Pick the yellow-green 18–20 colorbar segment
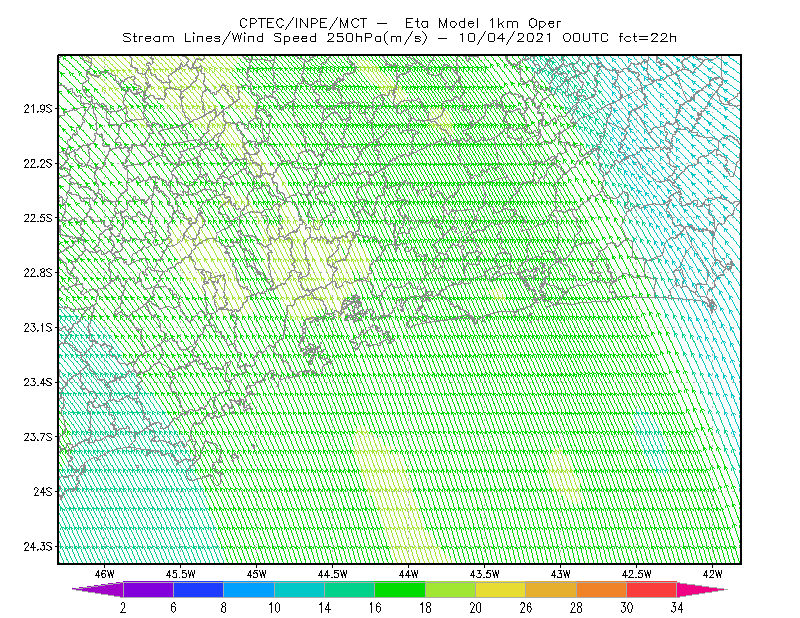Image resolution: width=800 pixels, height=618 pixels. 451,589
